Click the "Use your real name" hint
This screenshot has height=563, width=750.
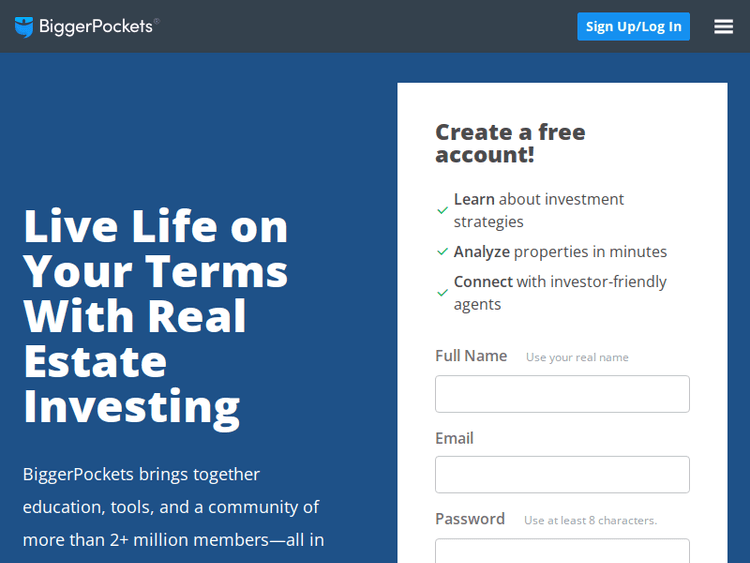577,357
